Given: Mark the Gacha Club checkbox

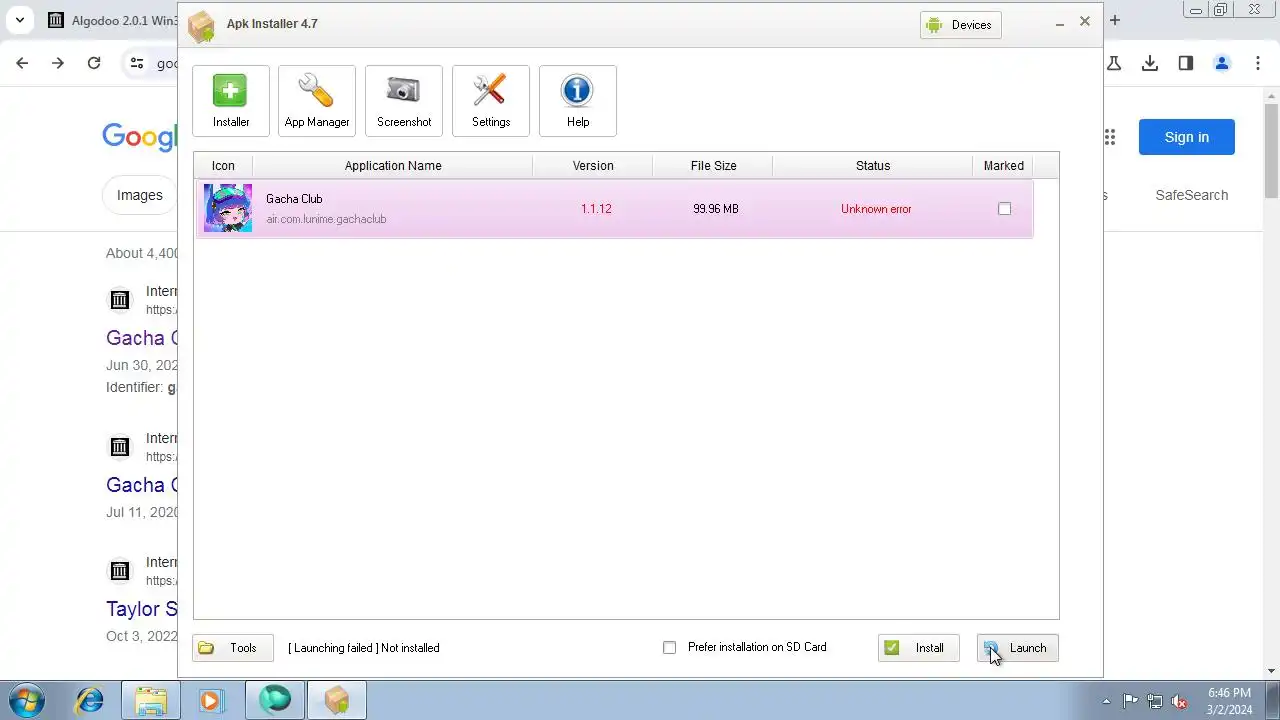Looking at the screenshot, I should coord(1004,209).
